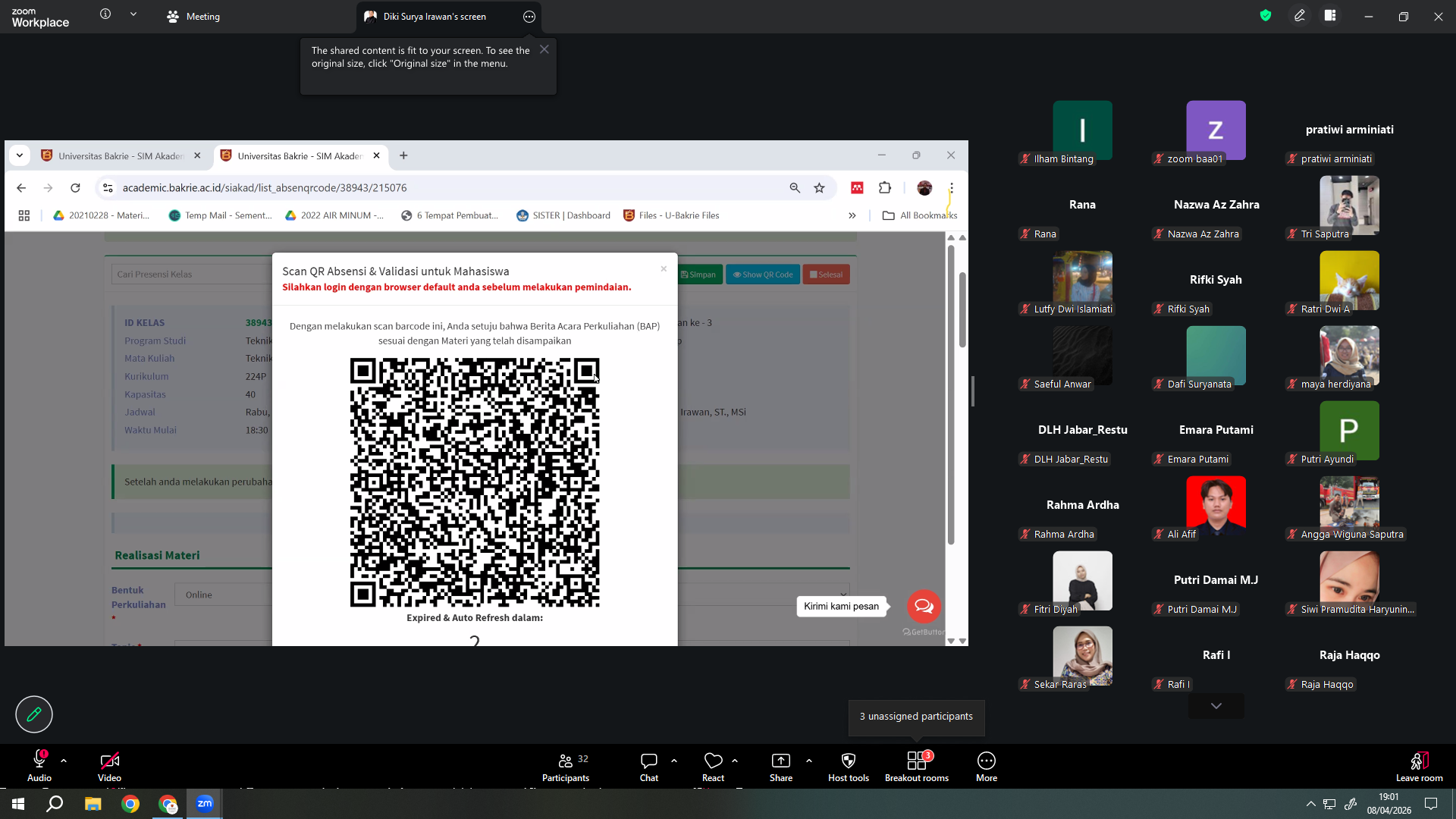Open React emoji menu
Screen dimensions: 1456x819
tap(713, 766)
